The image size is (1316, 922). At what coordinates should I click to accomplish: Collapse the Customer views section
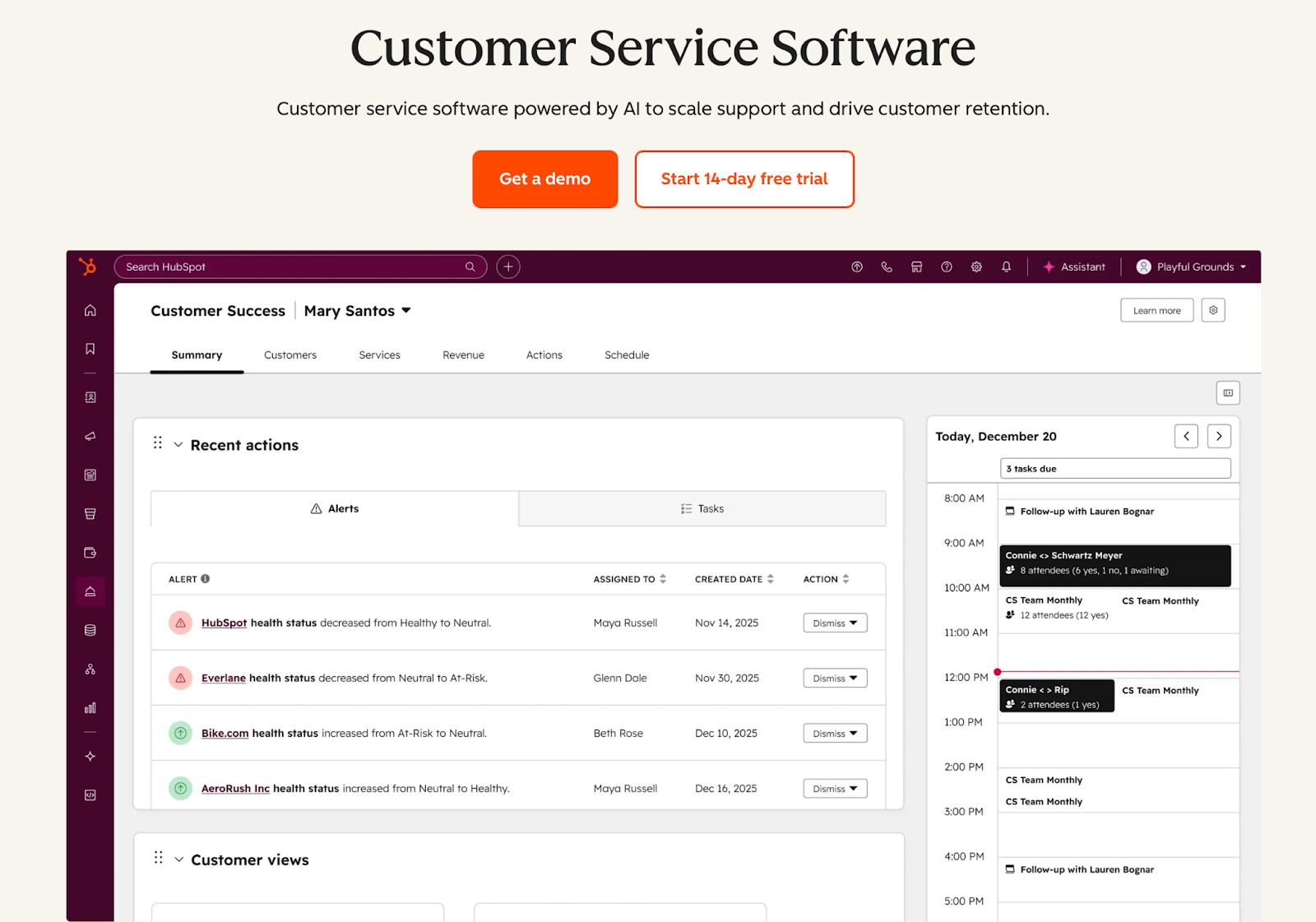[179, 859]
